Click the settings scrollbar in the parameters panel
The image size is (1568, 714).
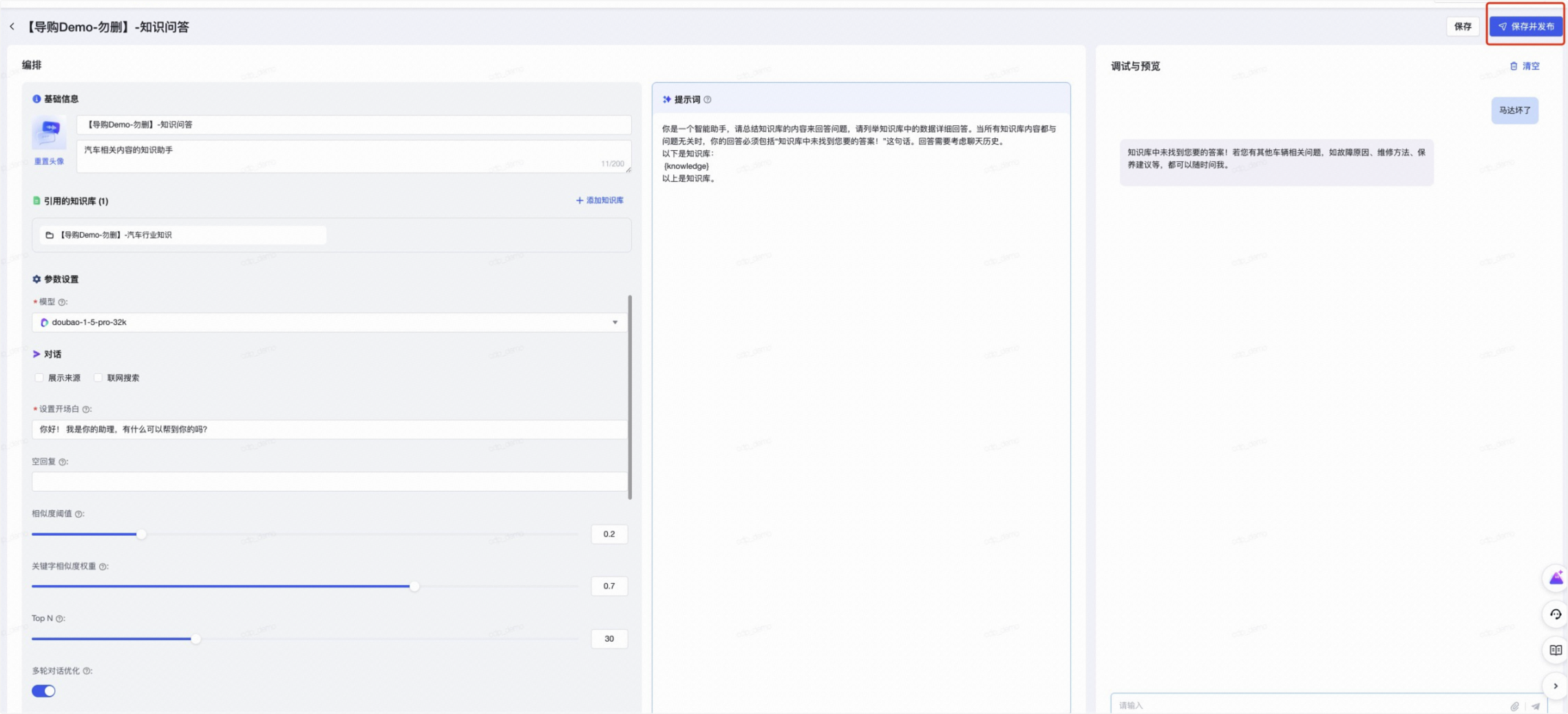point(630,397)
